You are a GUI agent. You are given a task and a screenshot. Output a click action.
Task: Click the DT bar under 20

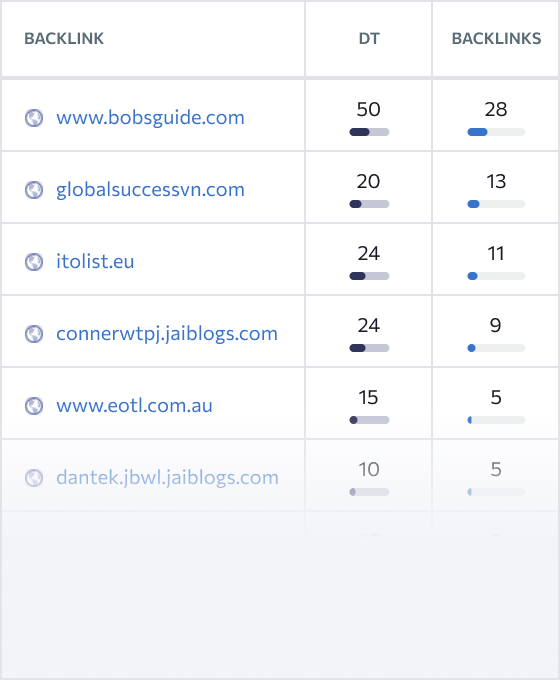[369, 204]
